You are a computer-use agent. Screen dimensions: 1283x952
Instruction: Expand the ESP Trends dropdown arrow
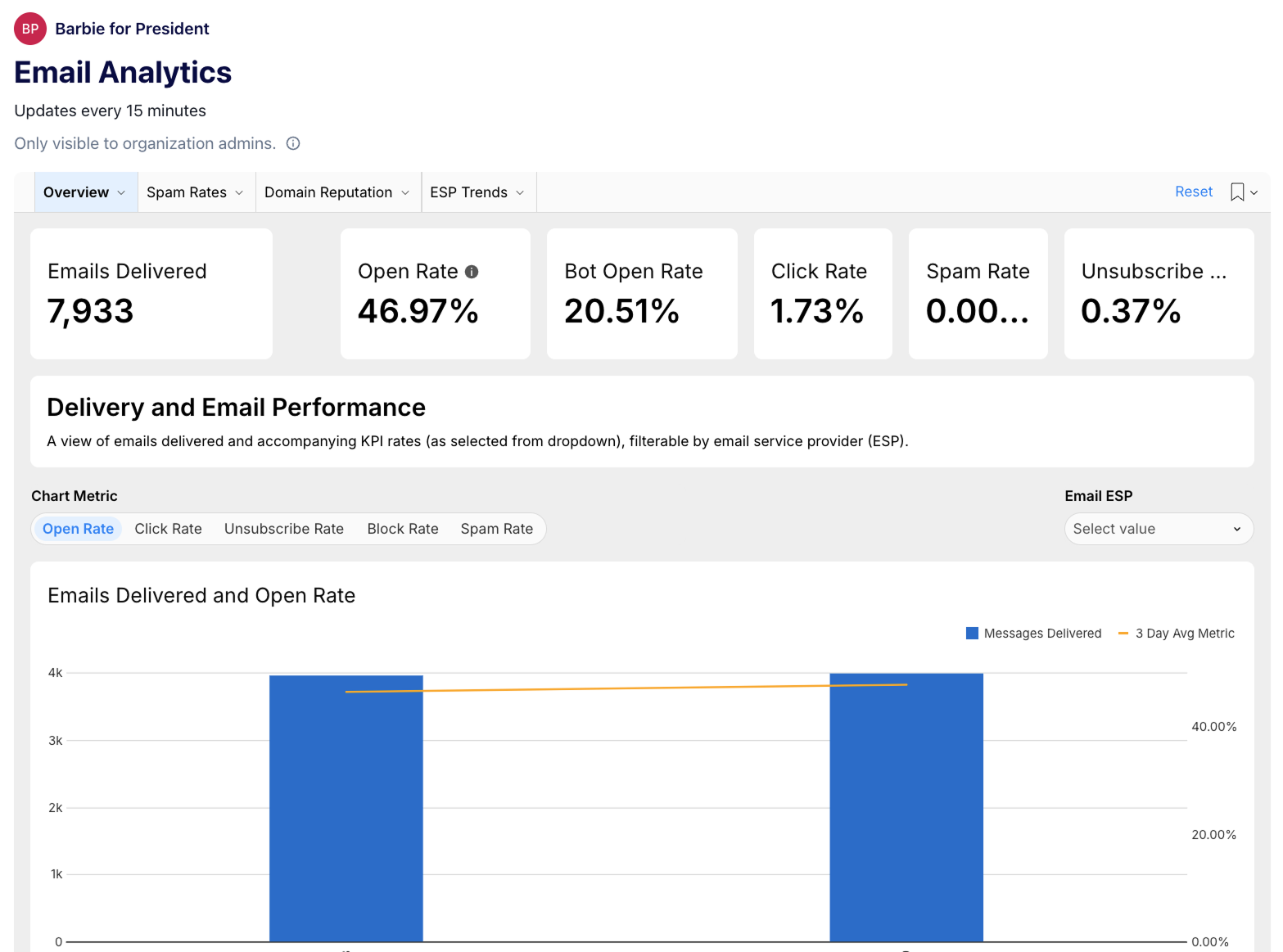[x=522, y=192]
